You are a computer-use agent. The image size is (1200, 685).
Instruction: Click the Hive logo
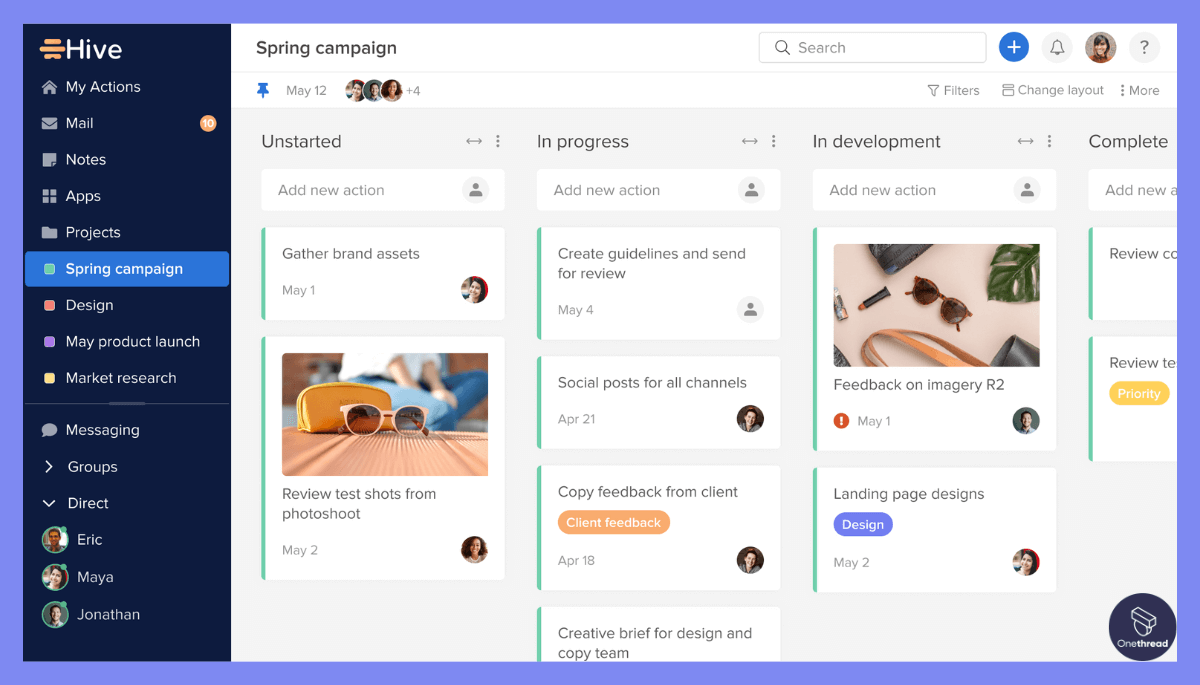82,48
